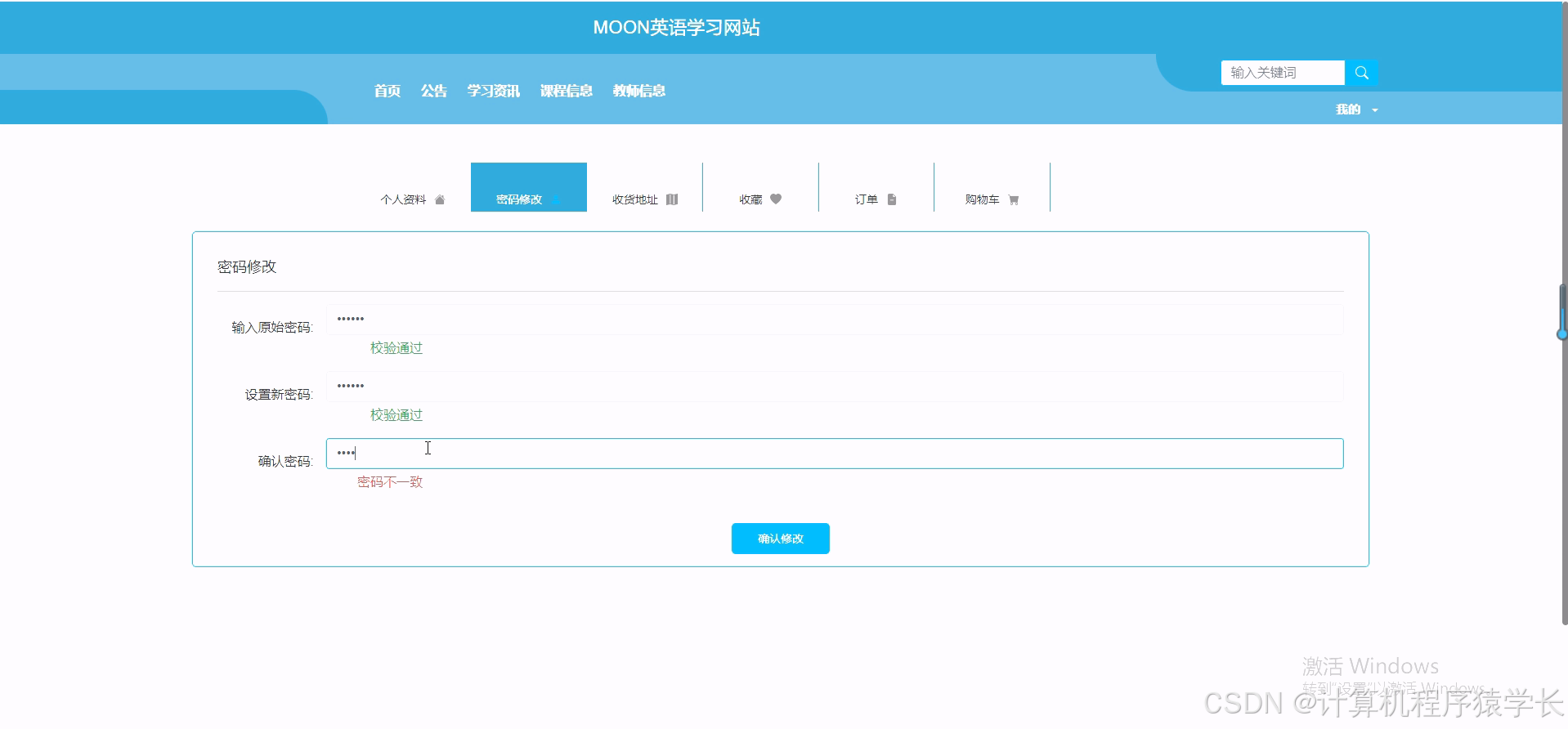Click the 确认修改 button
This screenshot has width=1568, height=729.
coord(781,539)
